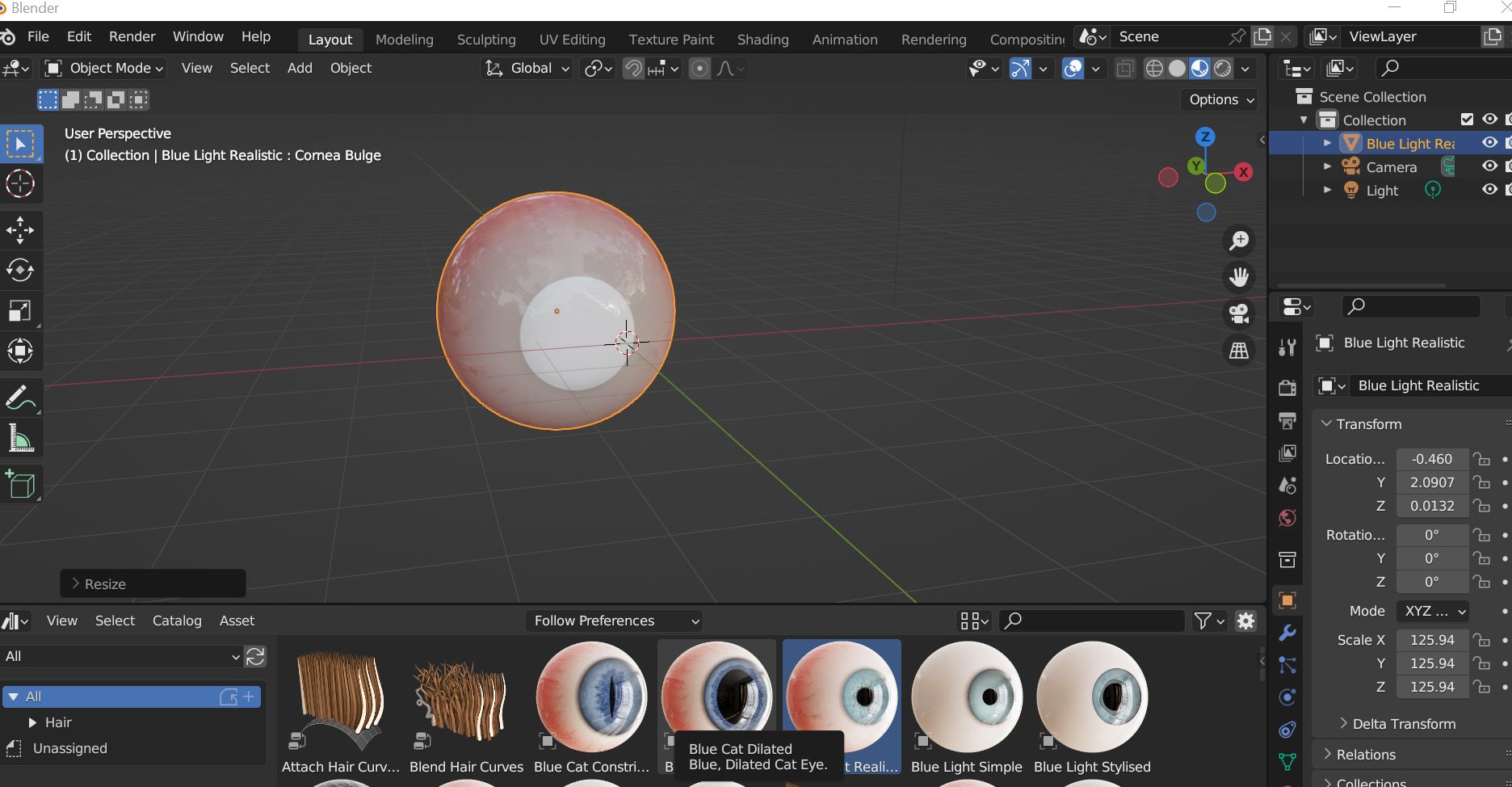
Task: Select the Measure tool
Action: click(x=20, y=439)
